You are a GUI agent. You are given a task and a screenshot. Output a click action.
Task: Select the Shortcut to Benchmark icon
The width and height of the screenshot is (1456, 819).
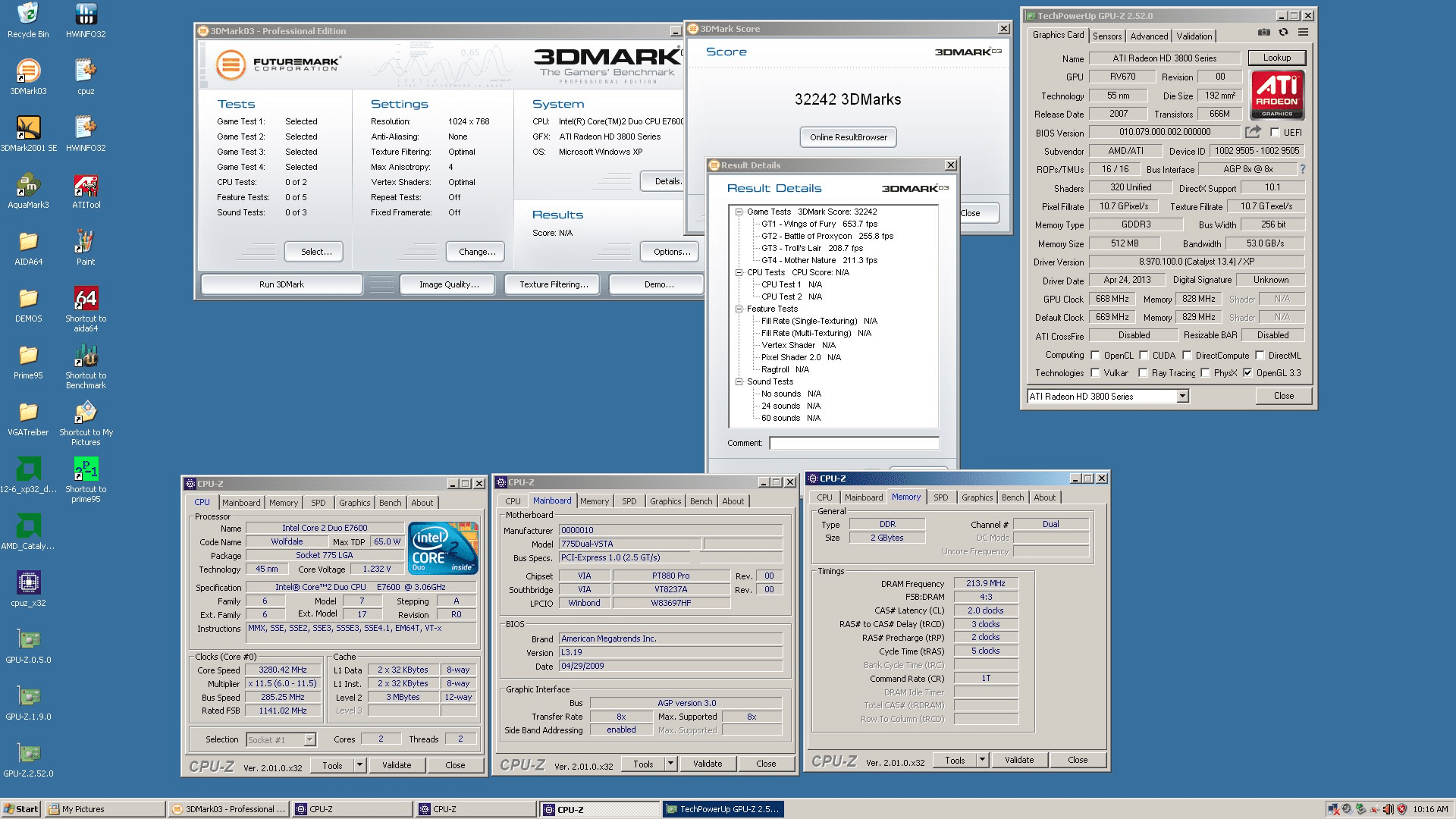(x=86, y=366)
